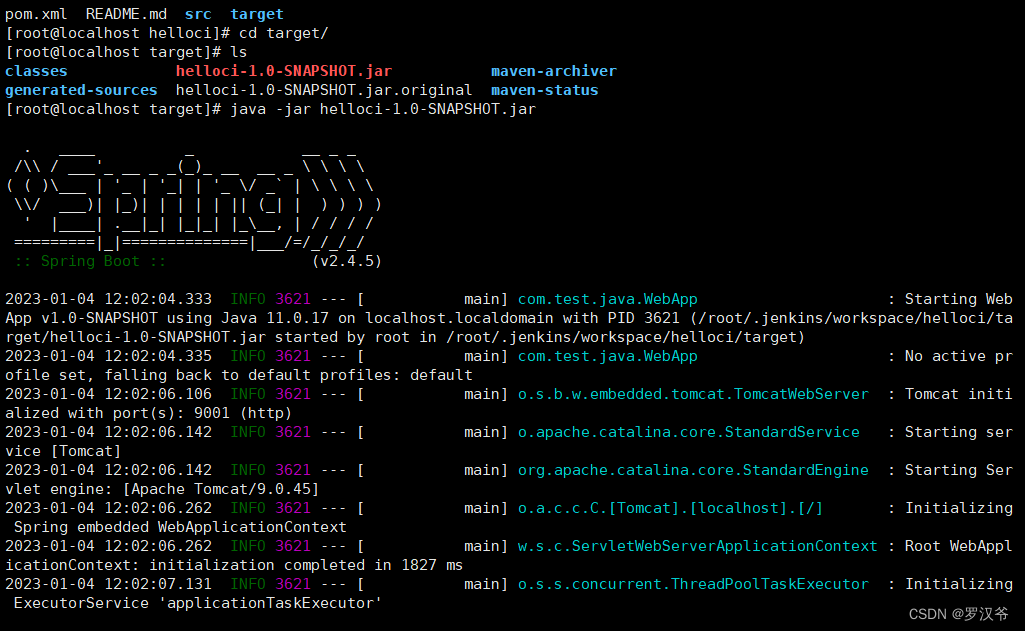This screenshot has height=631, width=1025.
Task: Click the classes directory entry
Action: 36,71
